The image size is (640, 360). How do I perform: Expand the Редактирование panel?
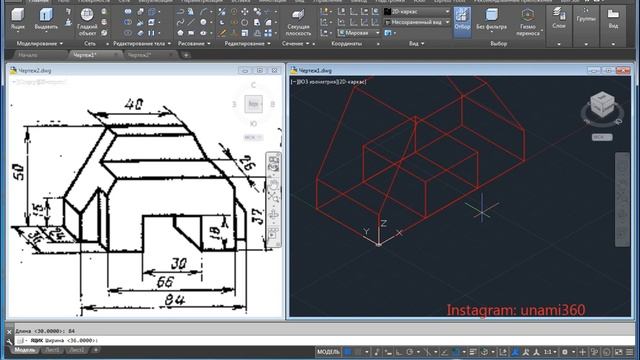(x=247, y=43)
